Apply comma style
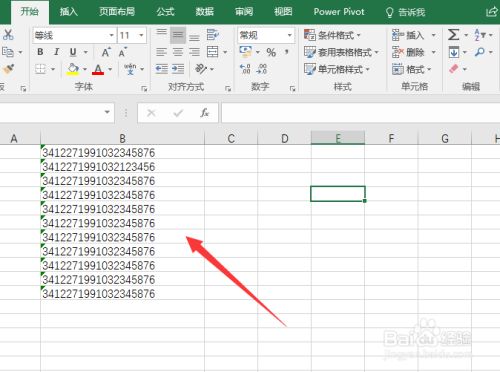500x372 pixels. [x=286, y=52]
